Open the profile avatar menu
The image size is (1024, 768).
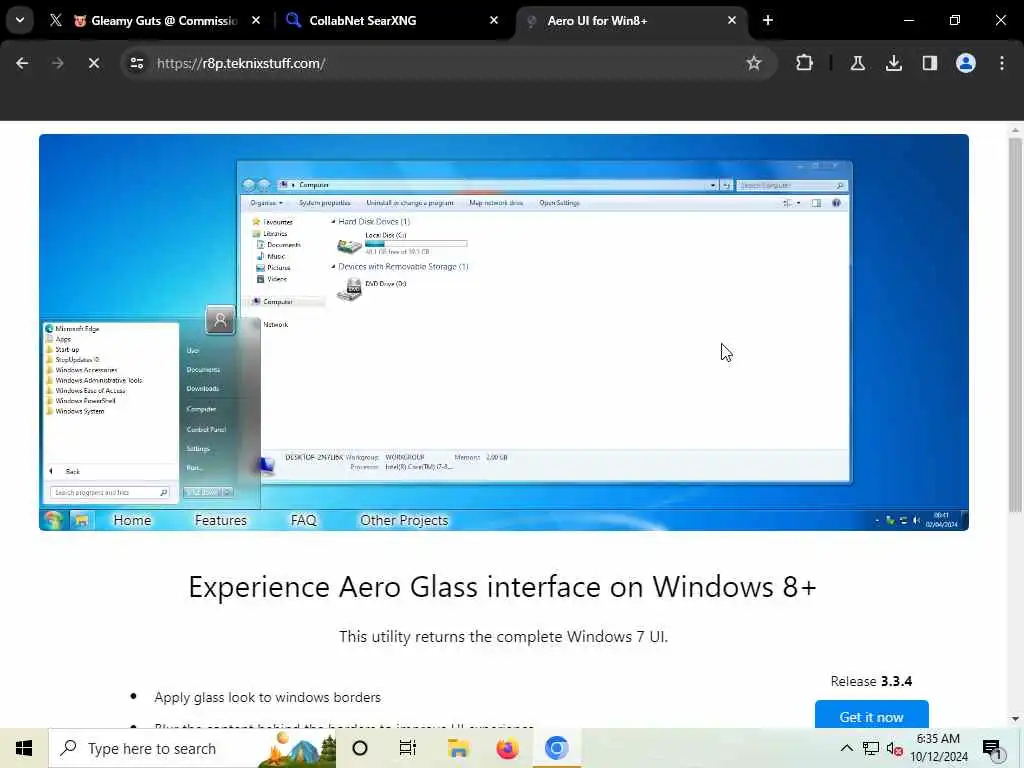[965, 63]
